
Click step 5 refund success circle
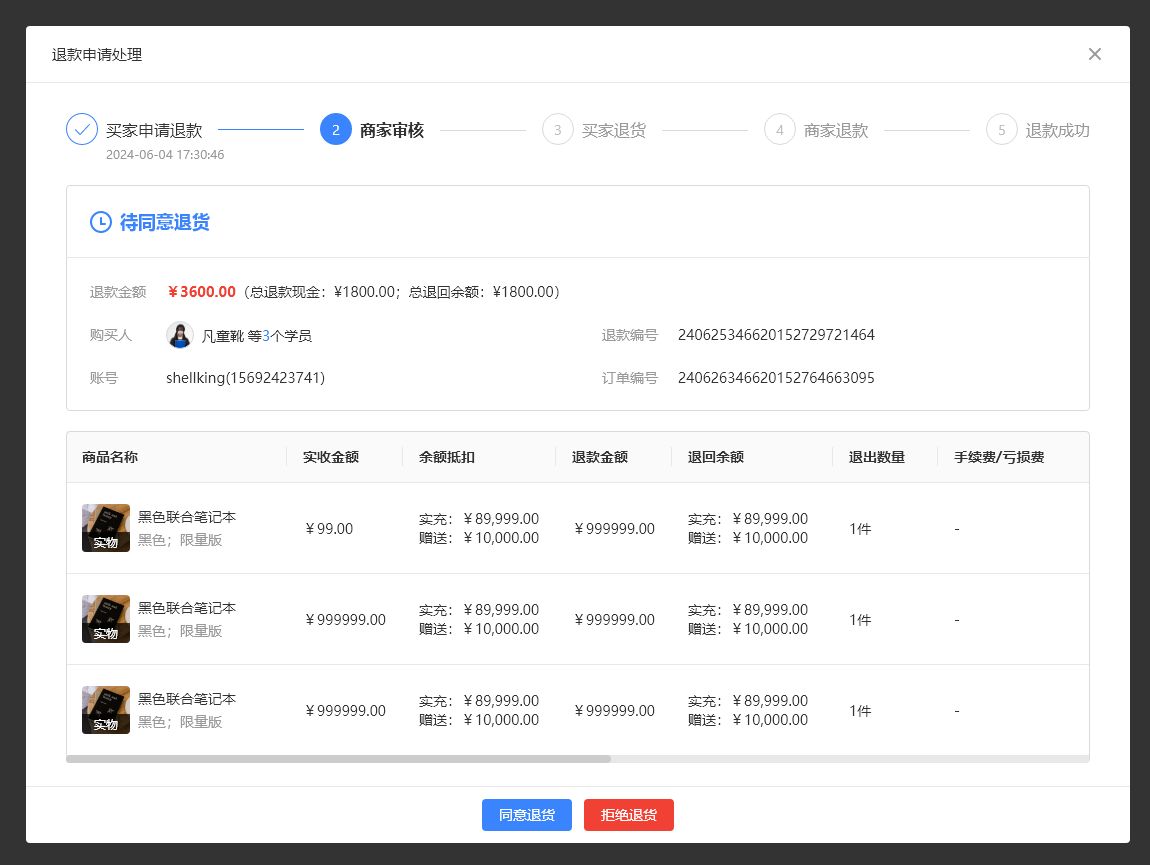click(x=1002, y=130)
